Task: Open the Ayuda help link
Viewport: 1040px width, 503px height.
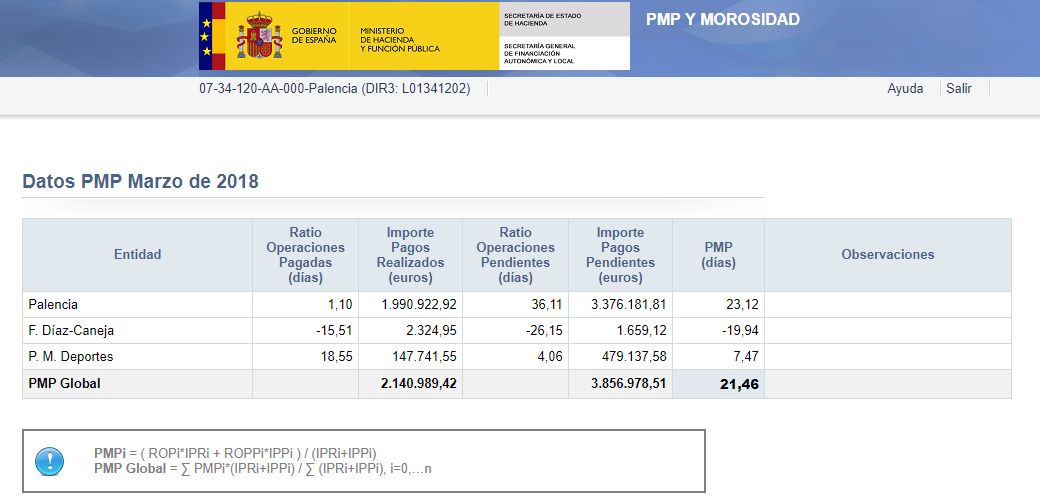Action: [905, 88]
